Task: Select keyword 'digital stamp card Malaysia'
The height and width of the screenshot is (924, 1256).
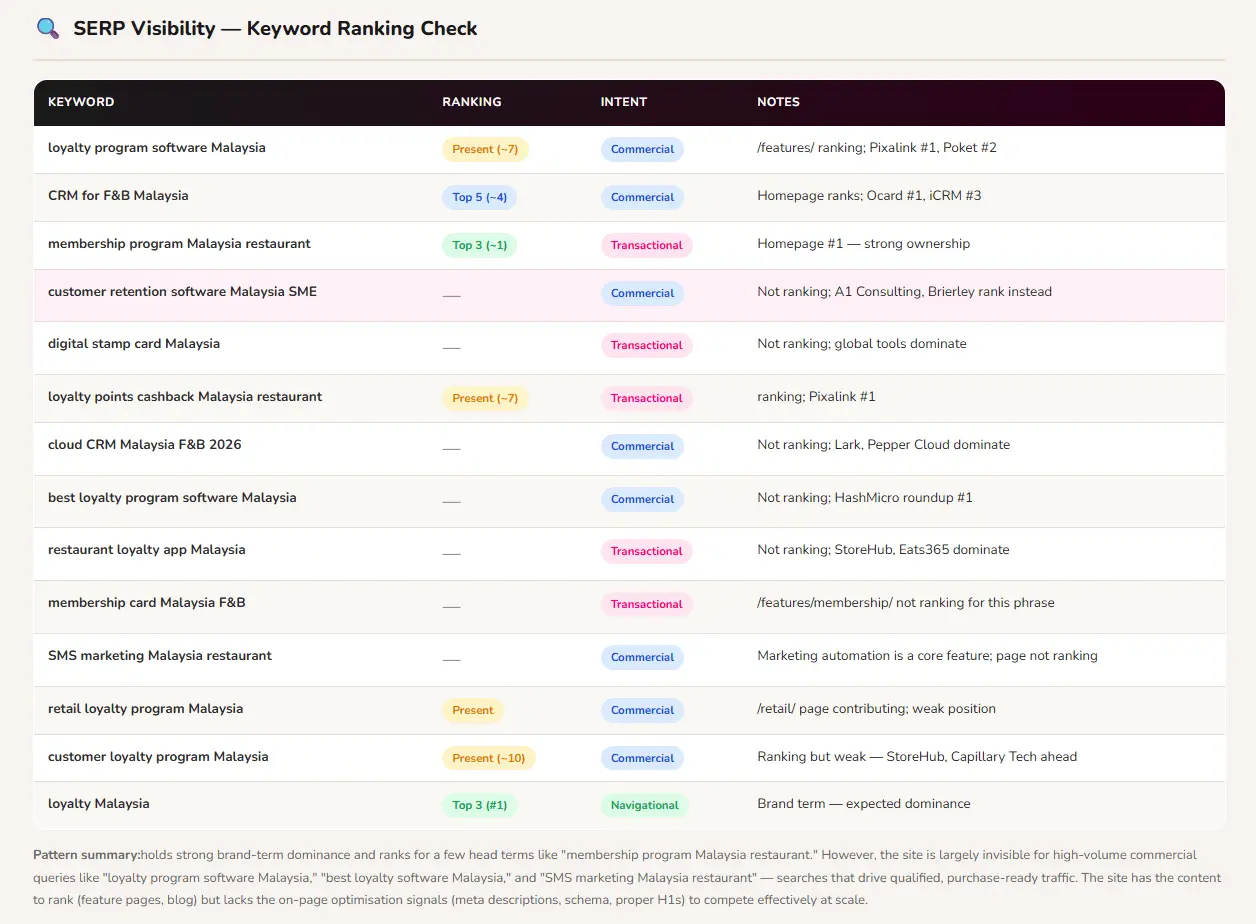Action: point(134,344)
